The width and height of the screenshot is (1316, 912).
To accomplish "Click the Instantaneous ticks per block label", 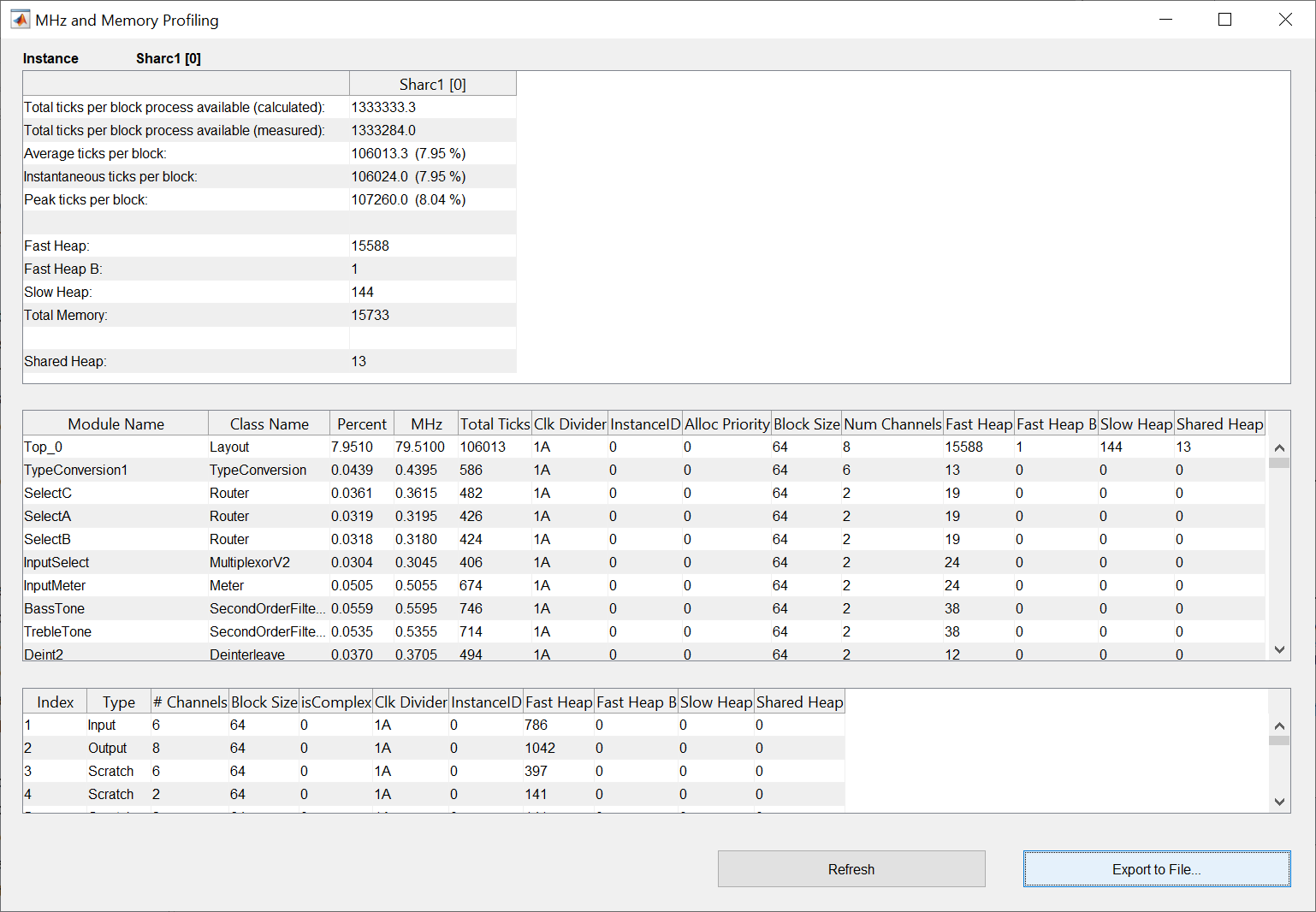I will 110,176.
